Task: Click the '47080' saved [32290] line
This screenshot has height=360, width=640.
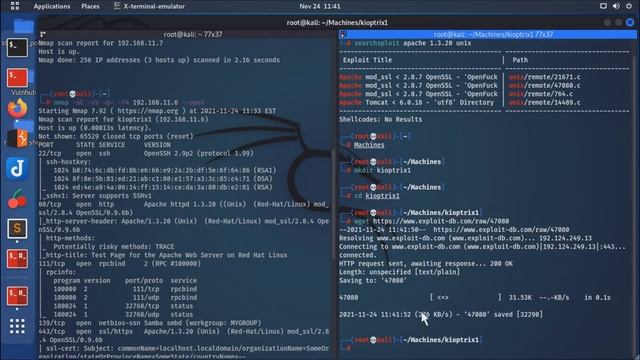Action: 441,314
